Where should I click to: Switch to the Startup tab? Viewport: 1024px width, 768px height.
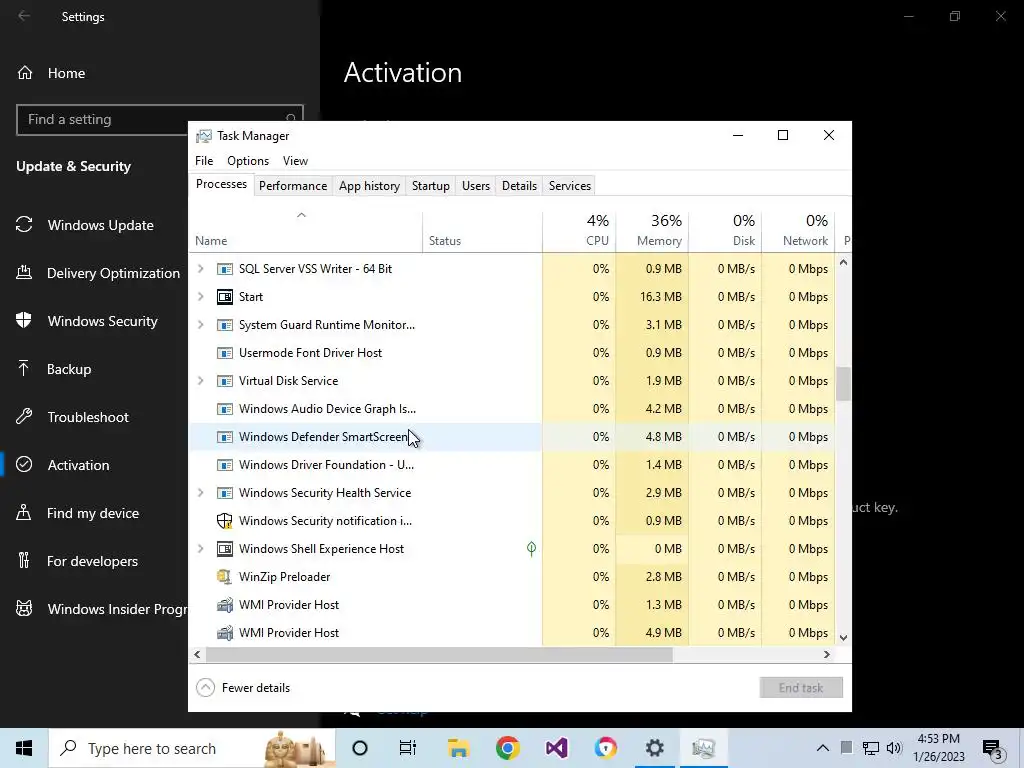point(430,186)
